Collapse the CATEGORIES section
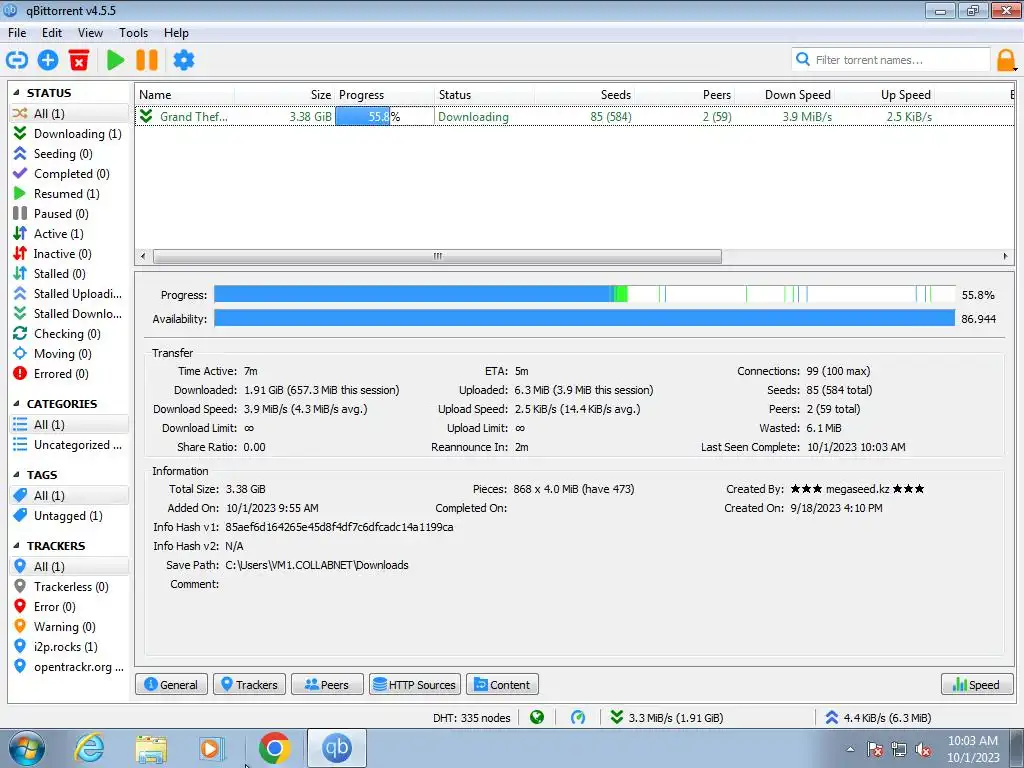The image size is (1024, 768). click(16, 404)
